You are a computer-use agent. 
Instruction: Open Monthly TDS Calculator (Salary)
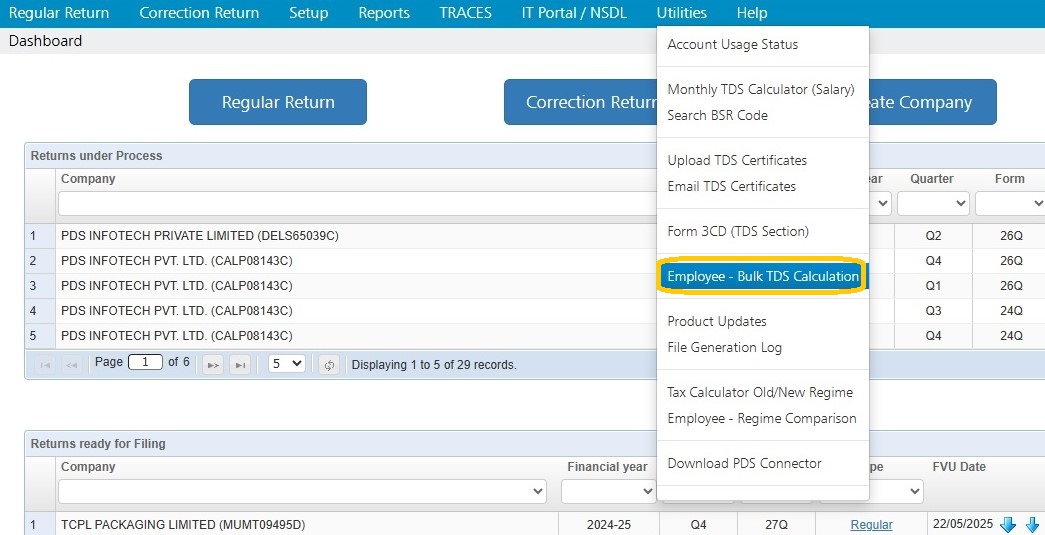760,89
